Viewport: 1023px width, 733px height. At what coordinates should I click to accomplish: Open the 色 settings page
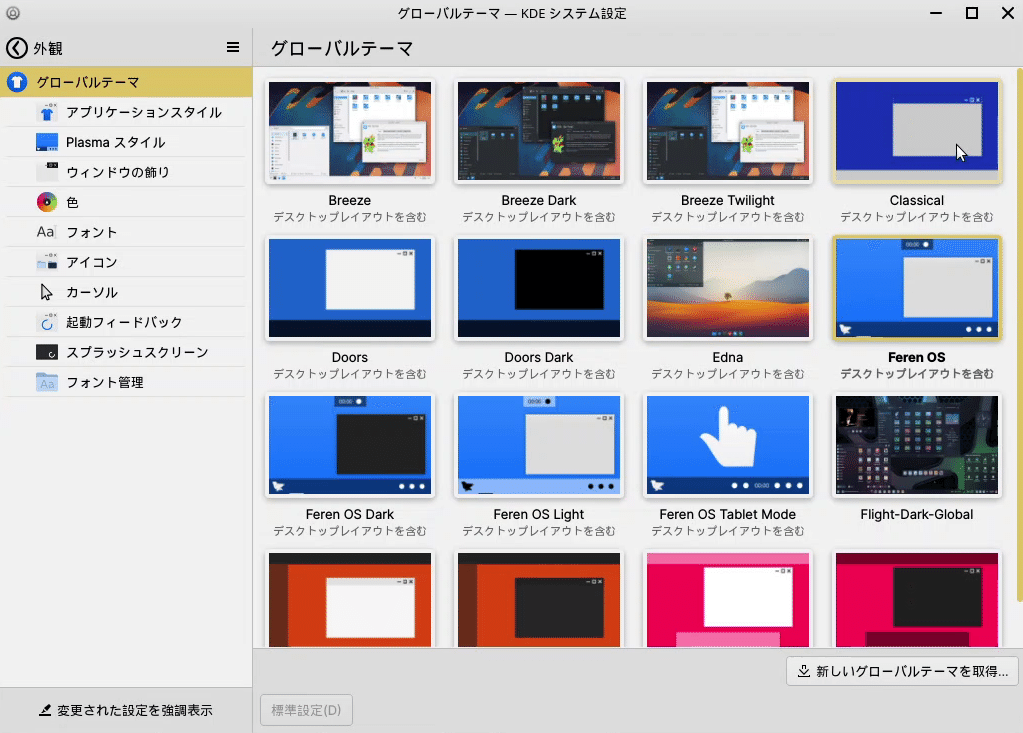click(125, 202)
